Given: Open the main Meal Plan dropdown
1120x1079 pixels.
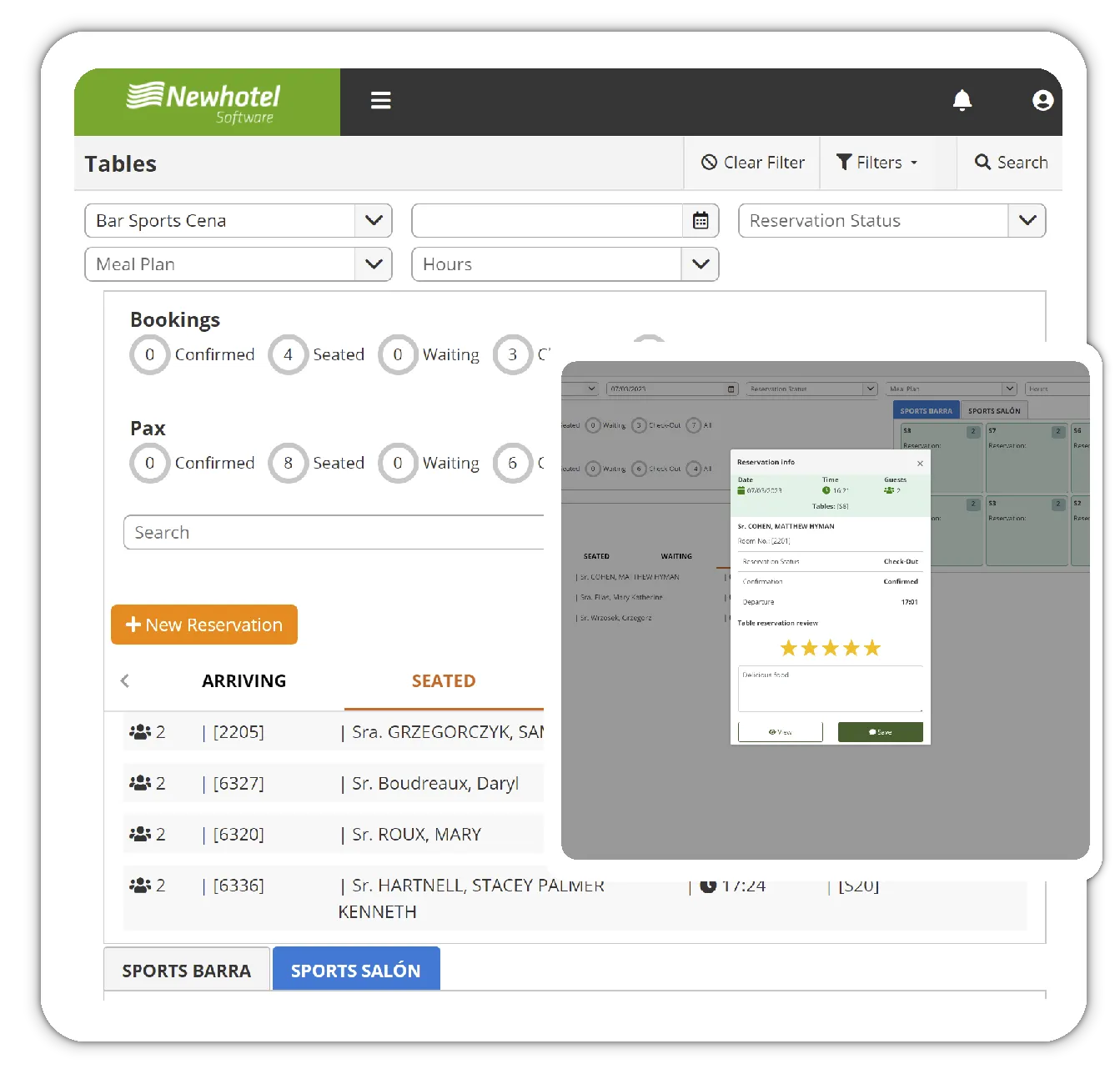Looking at the screenshot, I should click(374, 264).
